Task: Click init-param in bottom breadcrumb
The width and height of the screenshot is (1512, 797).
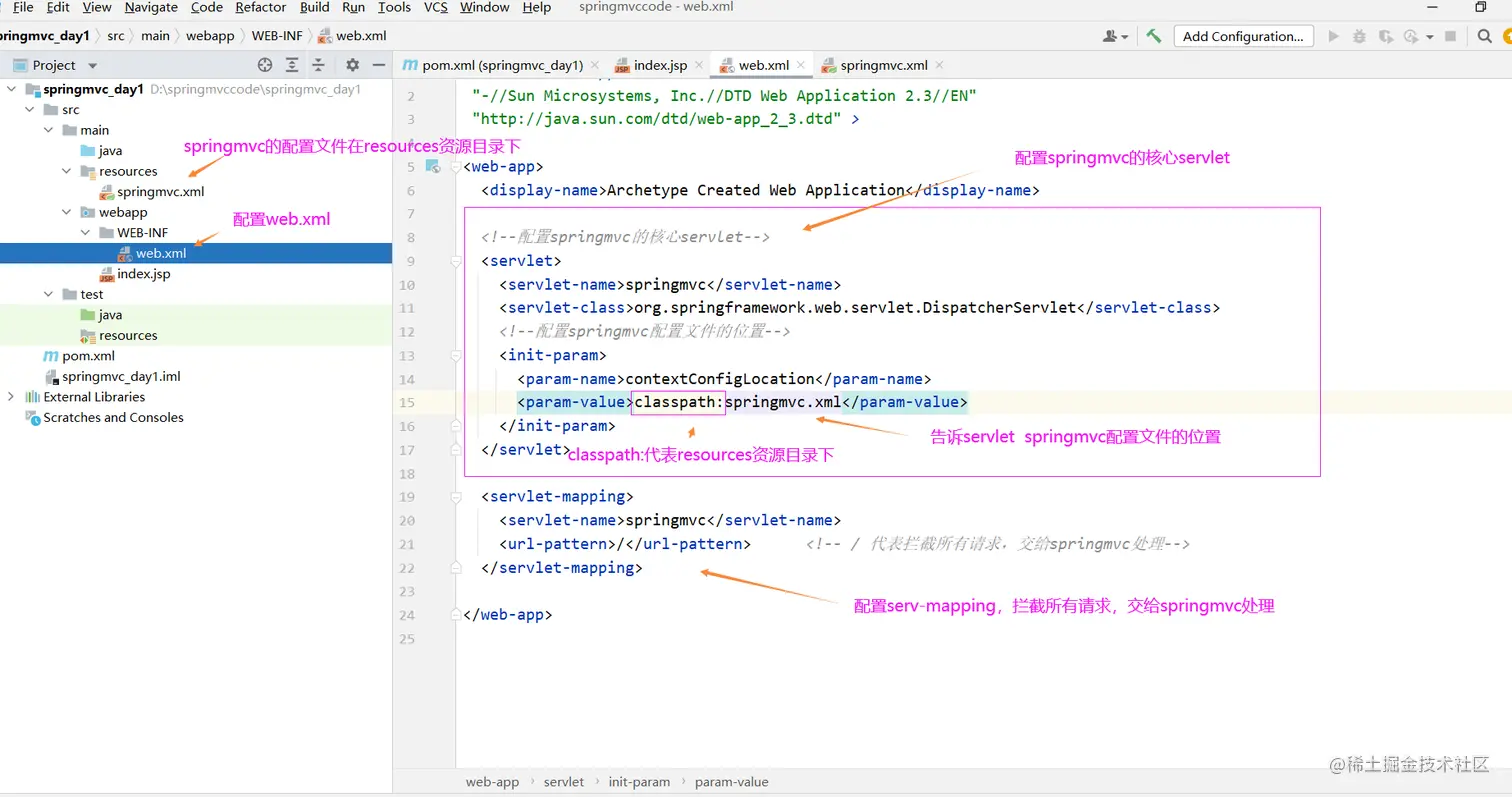Action: (x=639, y=782)
